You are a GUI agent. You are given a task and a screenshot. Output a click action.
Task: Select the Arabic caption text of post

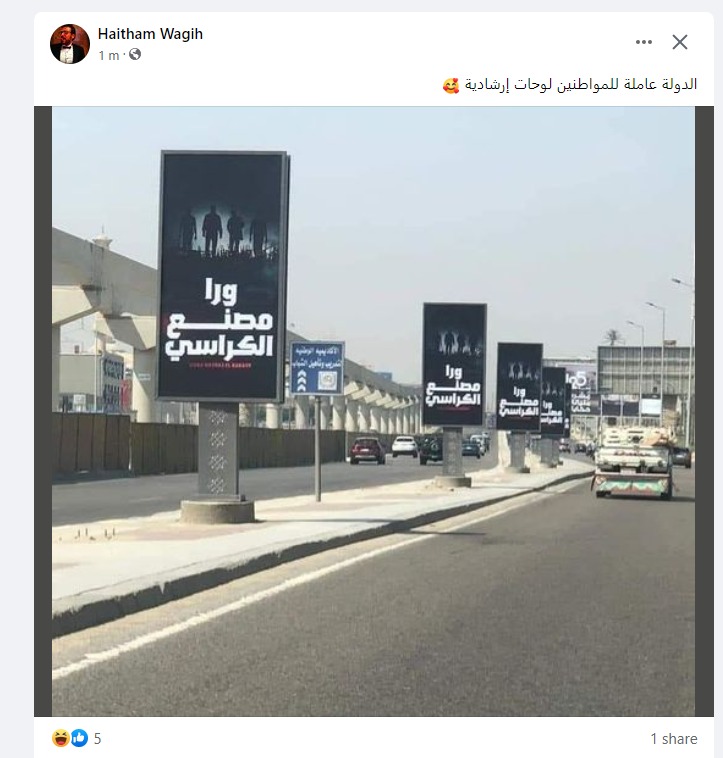(x=581, y=85)
